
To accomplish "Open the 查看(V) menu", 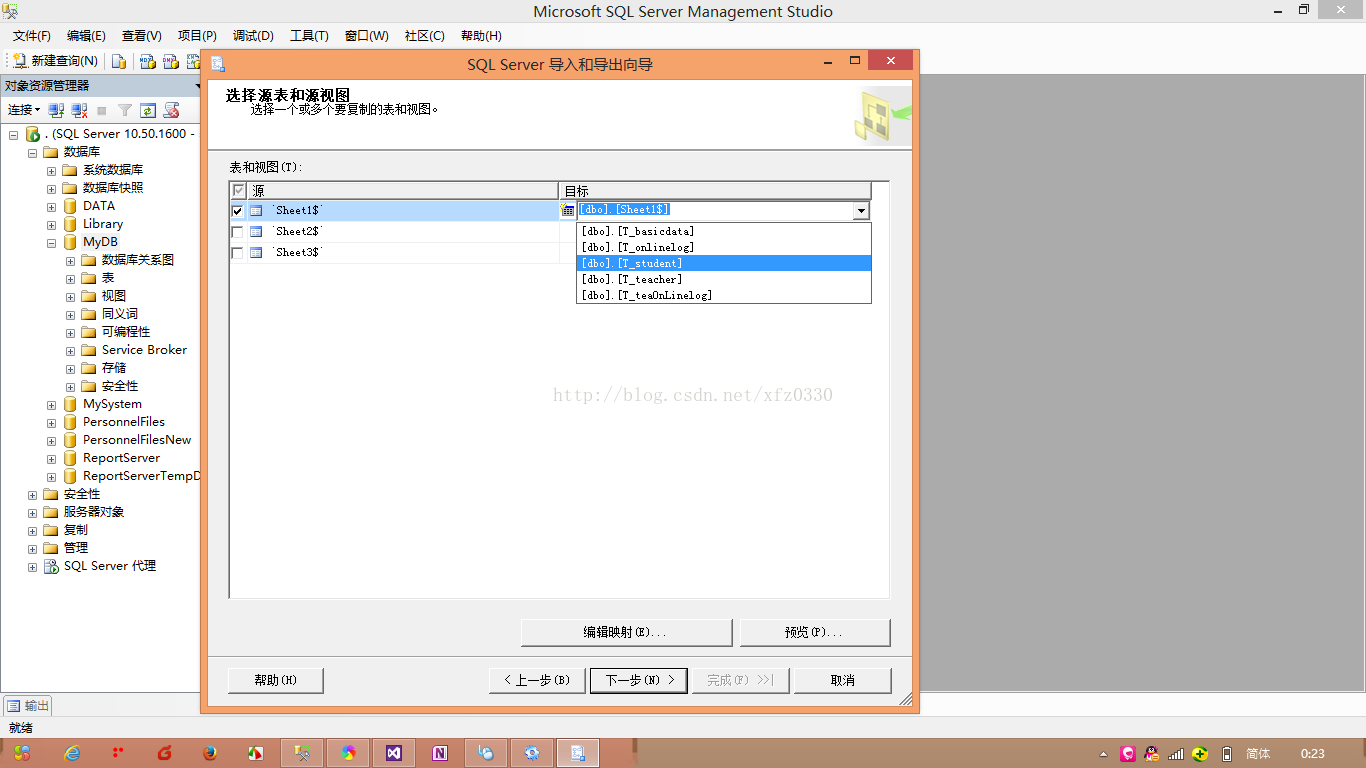I will pos(142,36).
